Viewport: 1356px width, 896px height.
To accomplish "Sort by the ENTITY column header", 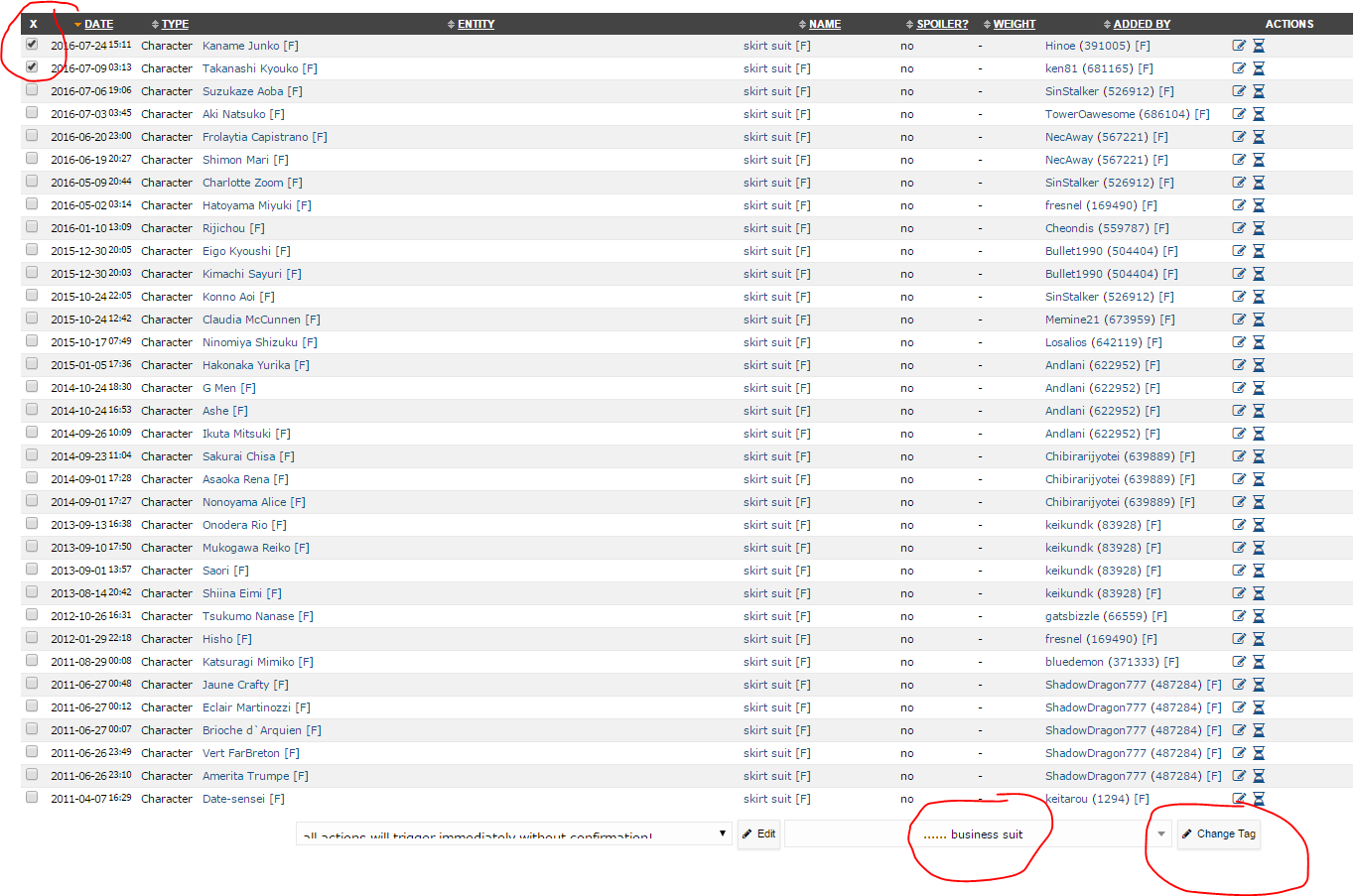I will point(475,24).
